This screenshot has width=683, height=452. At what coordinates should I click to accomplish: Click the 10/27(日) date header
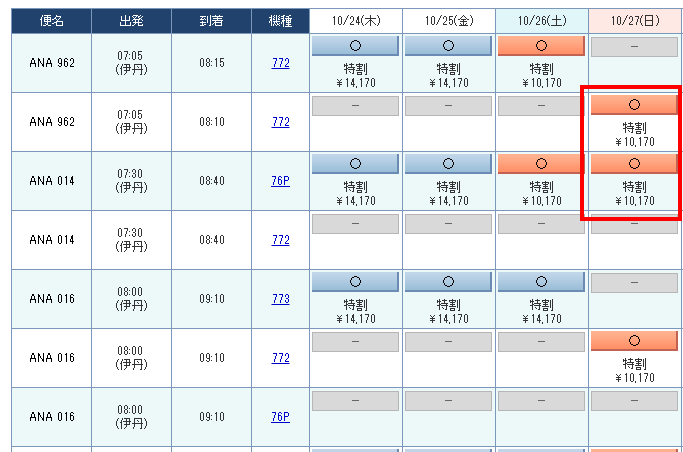click(x=635, y=21)
